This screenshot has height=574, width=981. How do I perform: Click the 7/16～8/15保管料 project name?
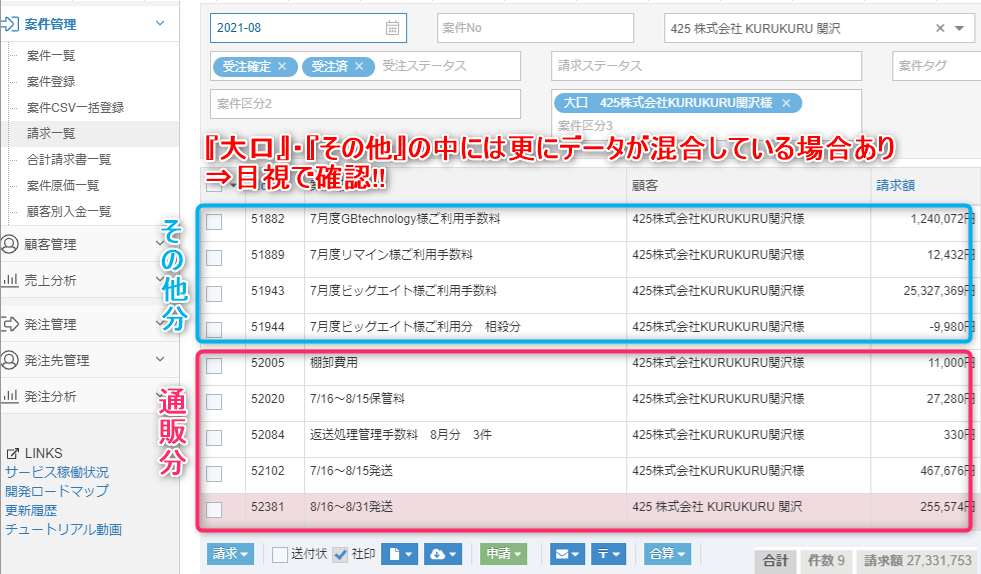point(357,399)
